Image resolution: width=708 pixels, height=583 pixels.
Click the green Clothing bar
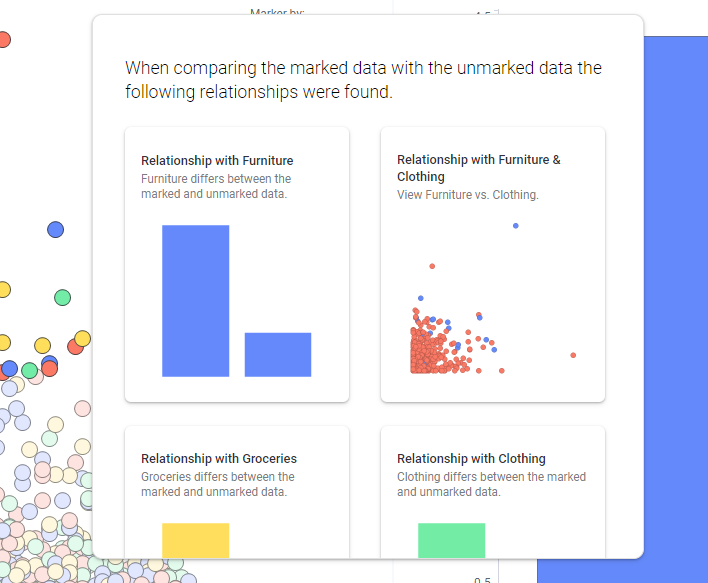click(x=452, y=541)
